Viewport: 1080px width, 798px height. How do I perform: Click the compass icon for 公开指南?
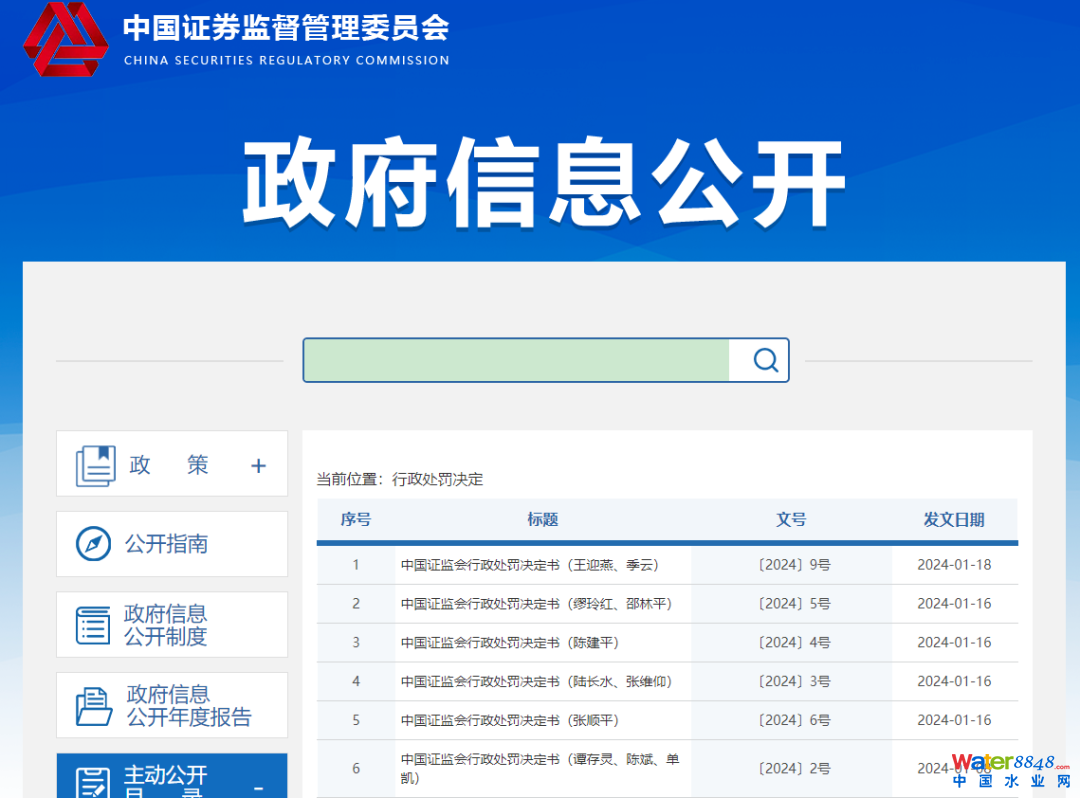pyautogui.click(x=94, y=544)
